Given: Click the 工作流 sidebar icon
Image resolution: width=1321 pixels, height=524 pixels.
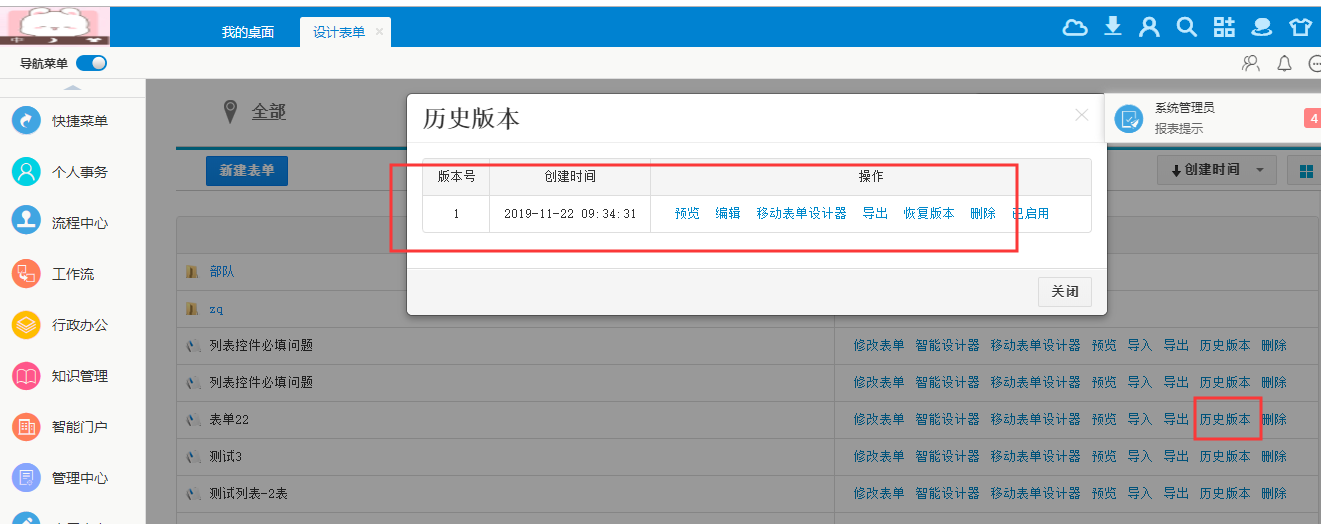Looking at the screenshot, I should click(26, 273).
